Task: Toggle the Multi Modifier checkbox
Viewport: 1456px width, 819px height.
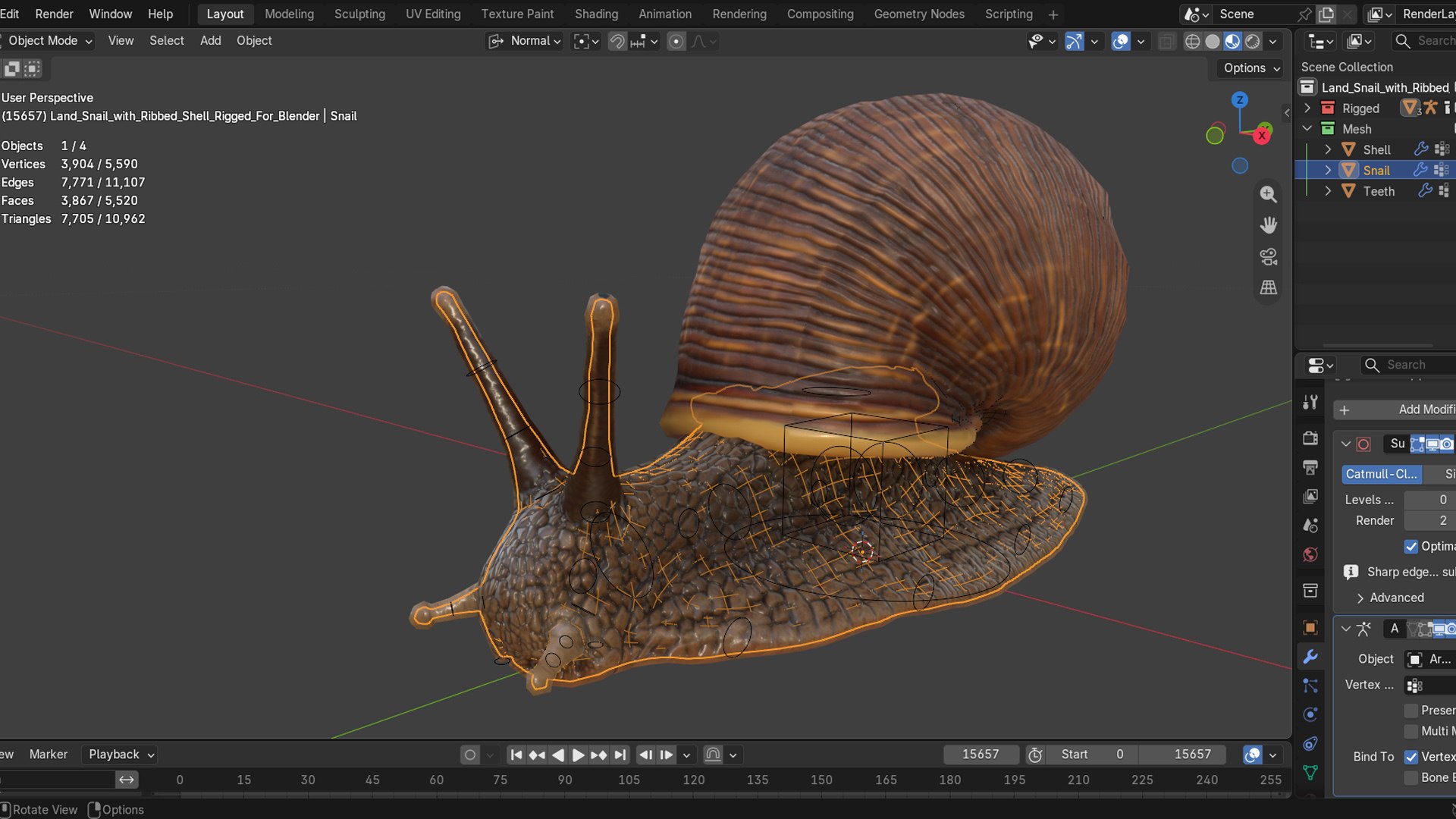Action: (x=1411, y=731)
